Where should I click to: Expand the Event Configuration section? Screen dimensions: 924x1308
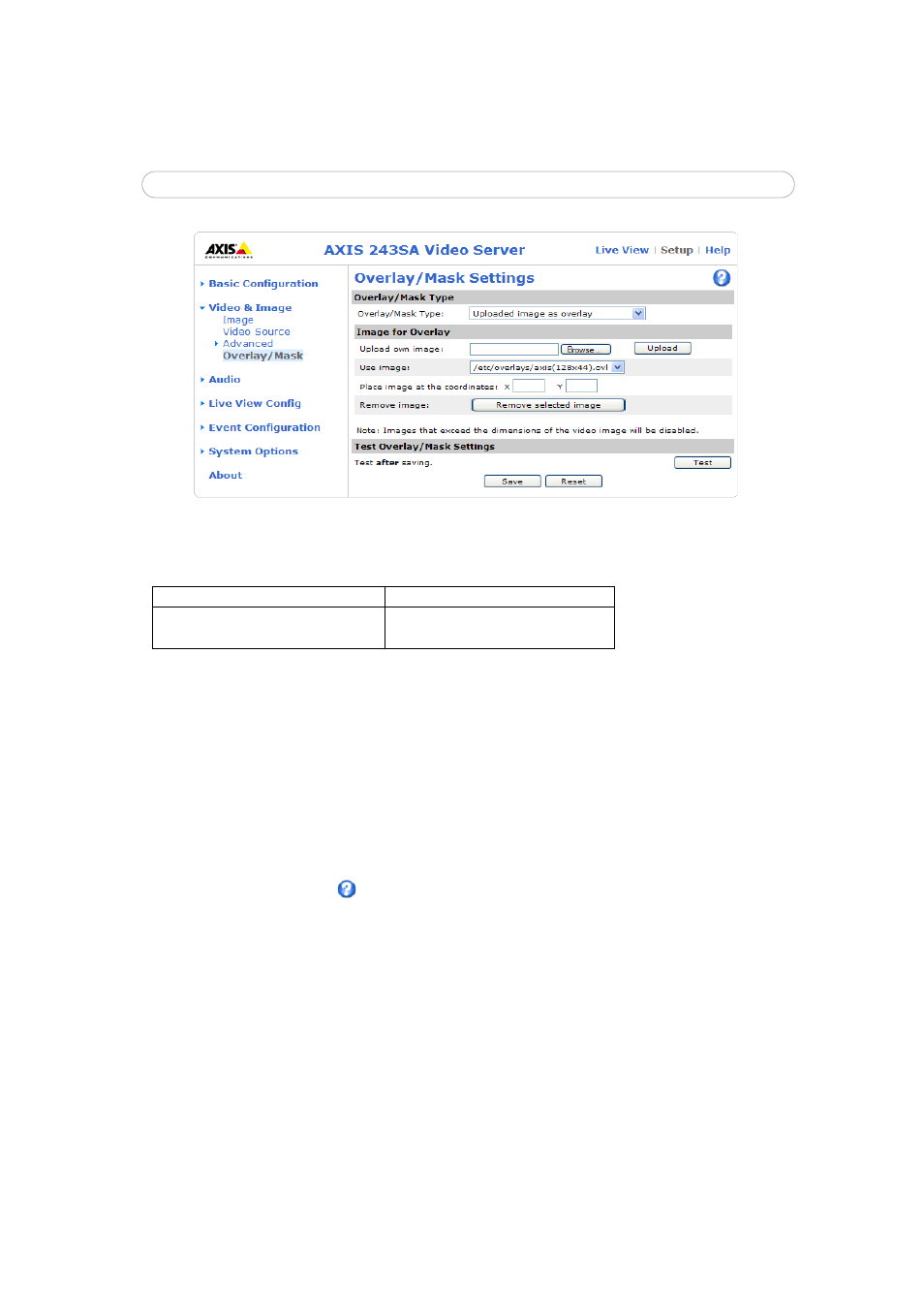[263, 427]
